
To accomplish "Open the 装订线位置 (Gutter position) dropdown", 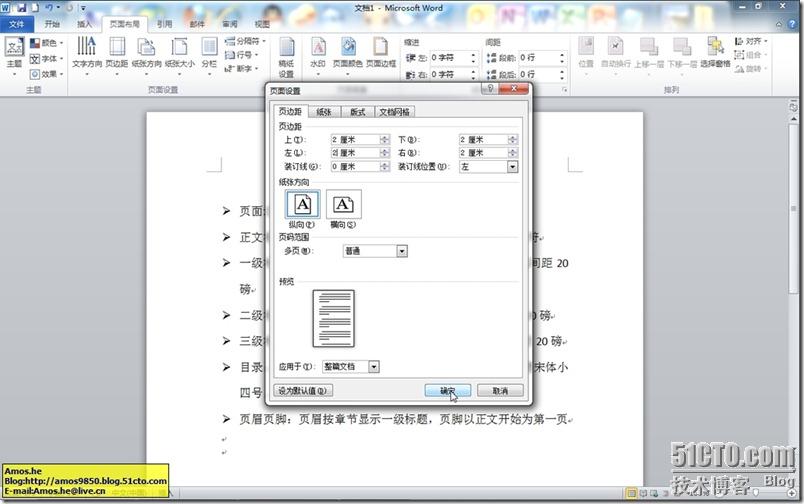I will [512, 167].
